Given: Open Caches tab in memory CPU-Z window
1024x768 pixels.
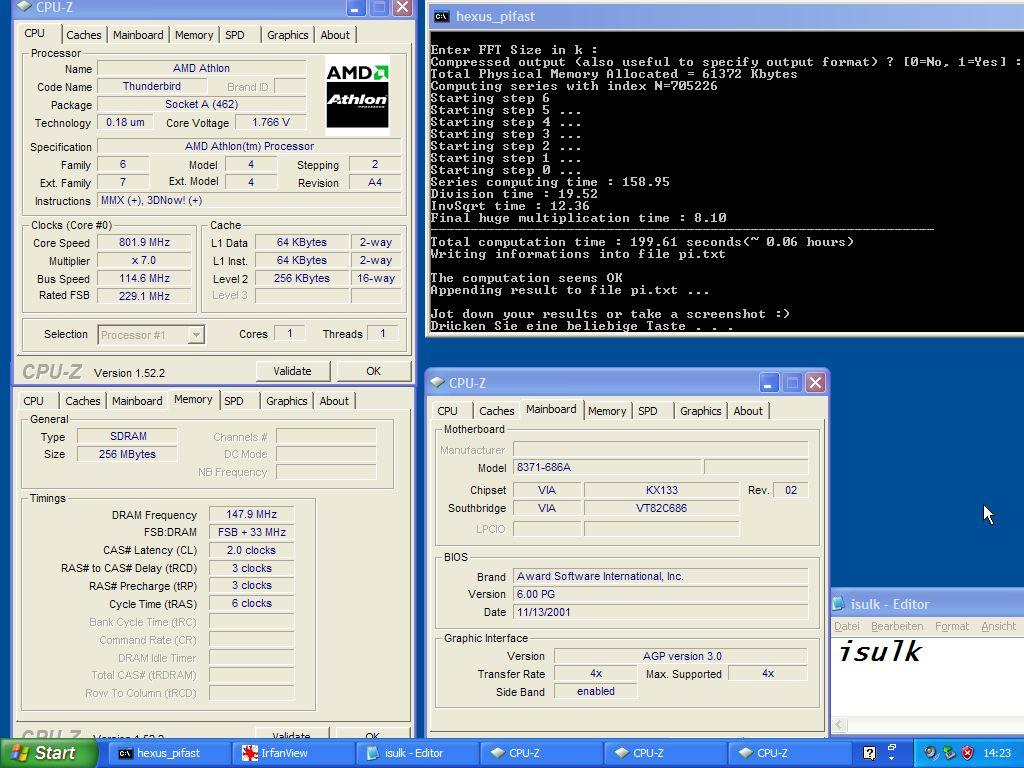Looking at the screenshot, I should [x=83, y=401].
